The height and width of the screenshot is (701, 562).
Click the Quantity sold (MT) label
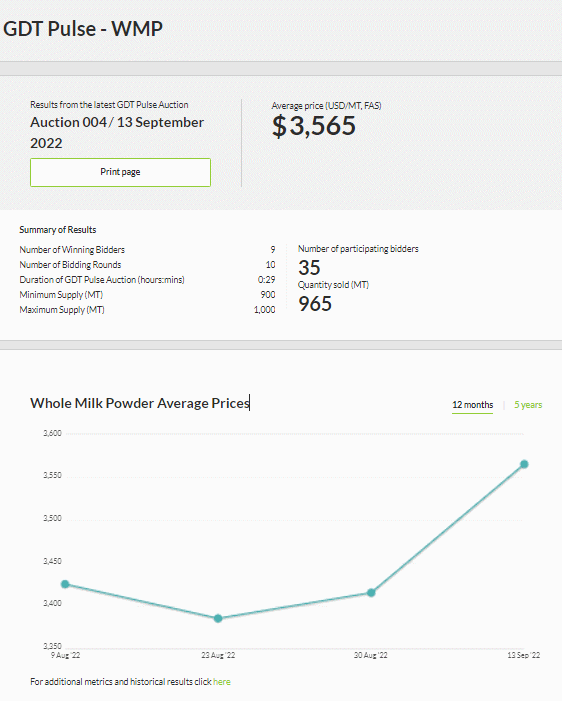pos(334,285)
